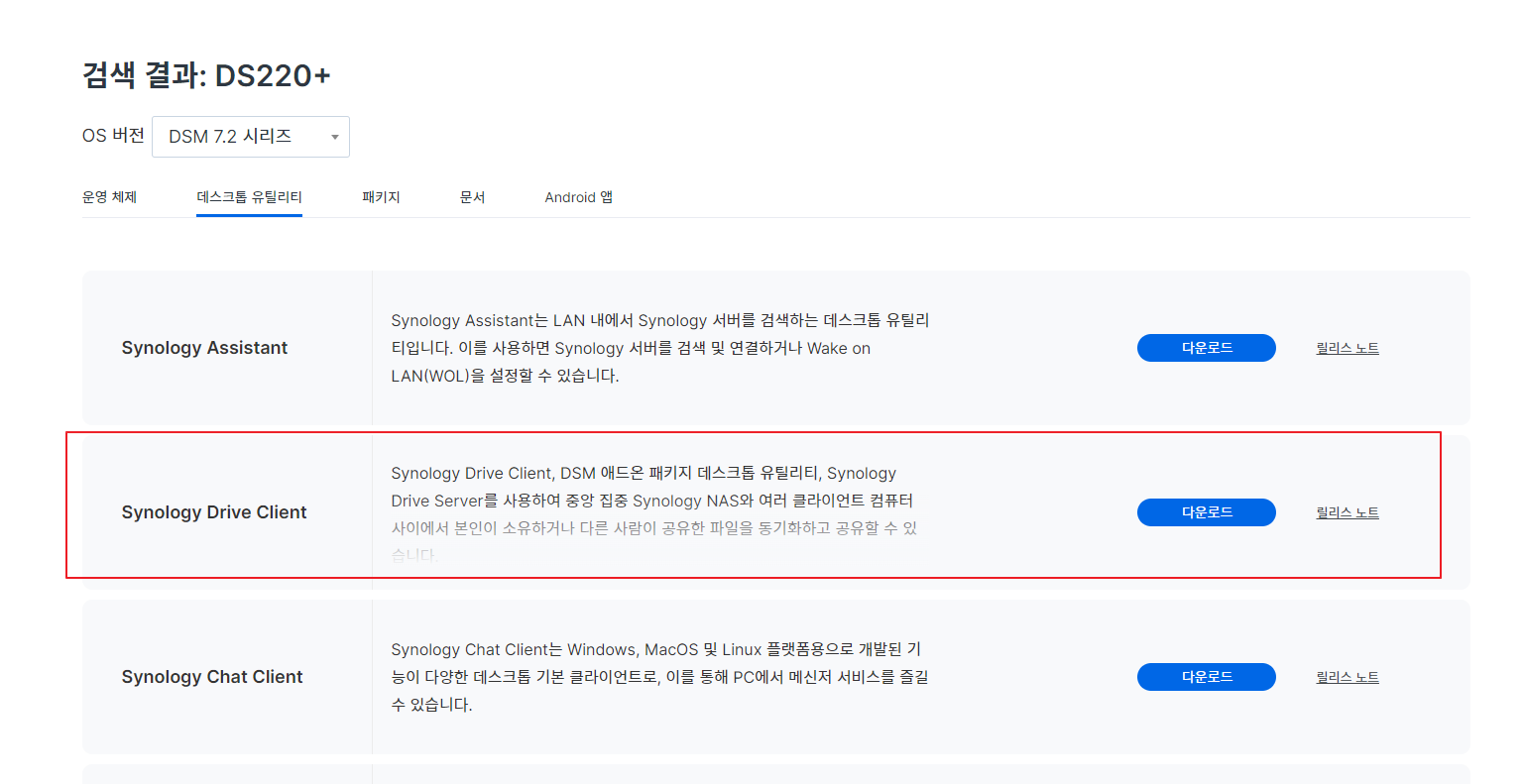Image resolution: width=1524 pixels, height=784 pixels.
Task: Click the OS 버전 label
Action: [113, 136]
